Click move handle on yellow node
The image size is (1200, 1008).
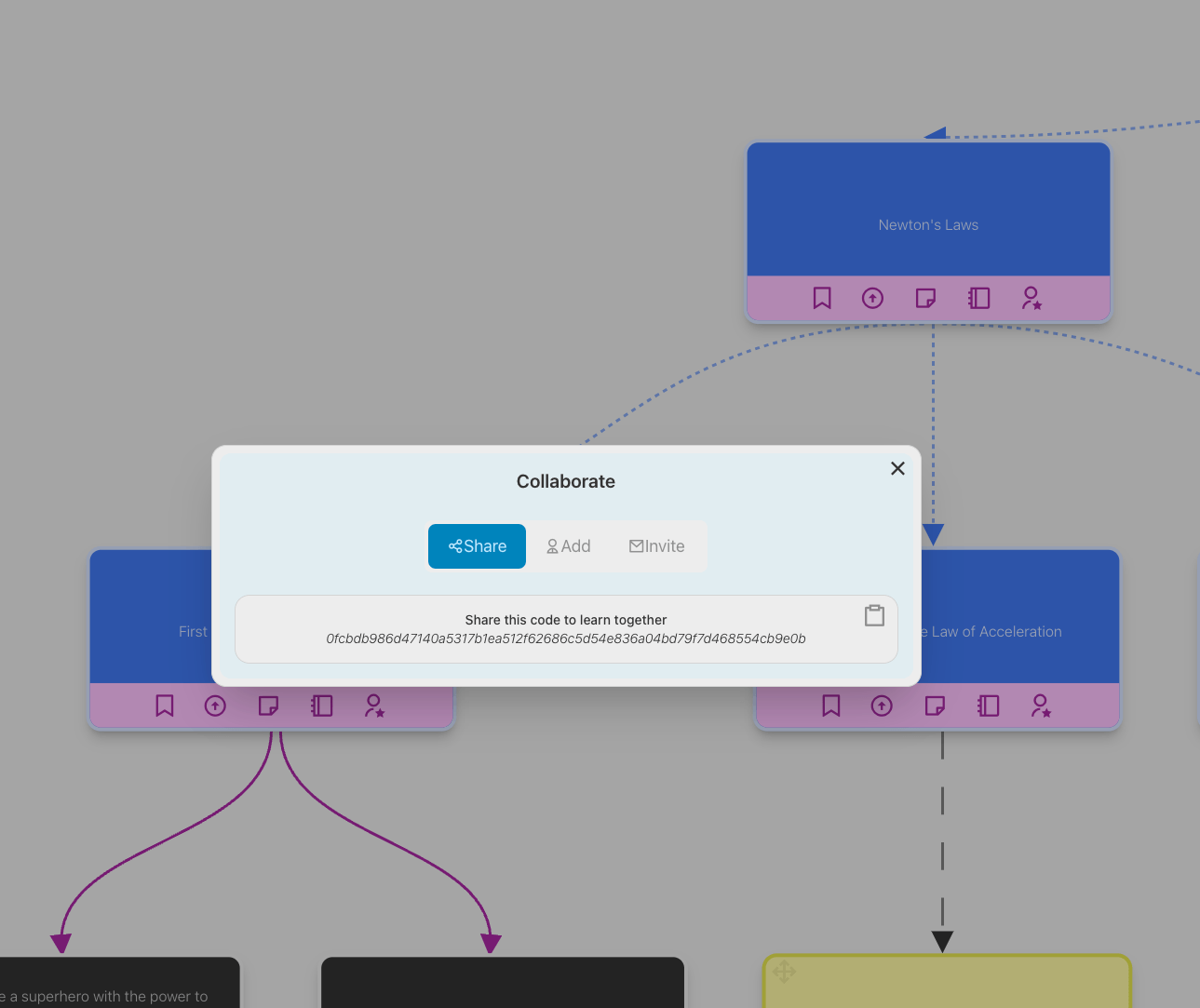point(784,973)
